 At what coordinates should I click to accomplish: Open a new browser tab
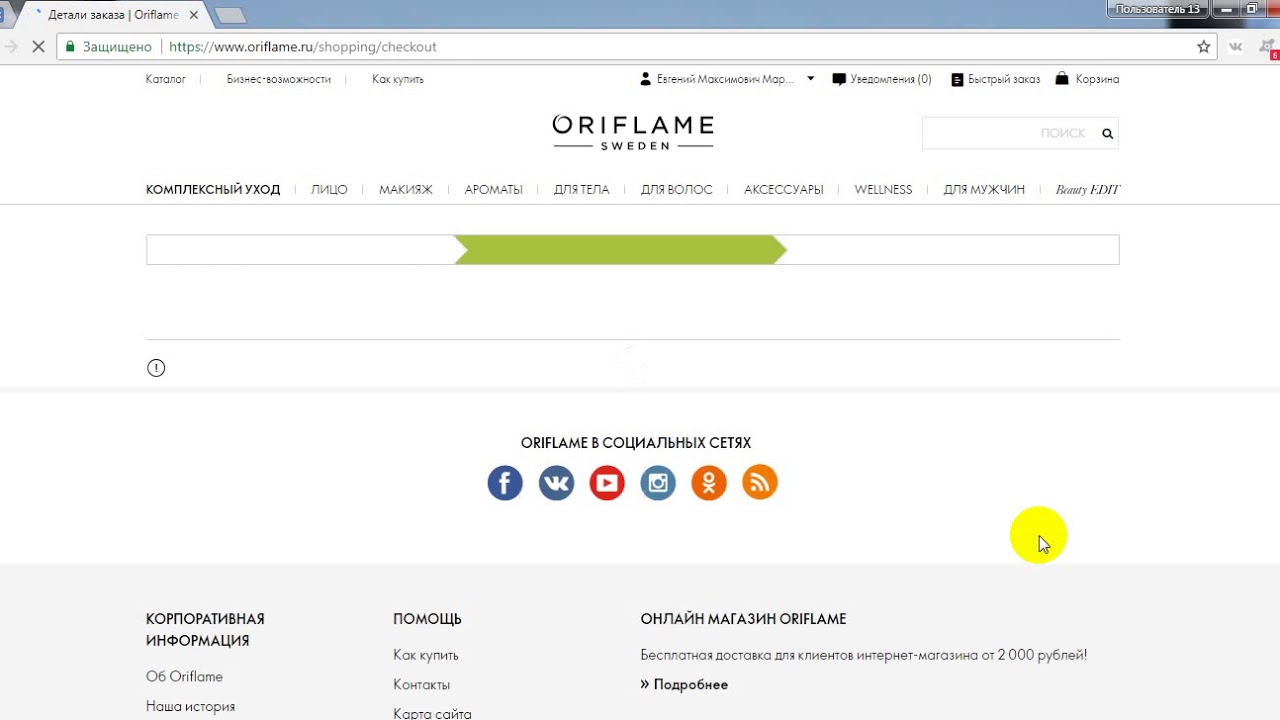pyautogui.click(x=230, y=15)
